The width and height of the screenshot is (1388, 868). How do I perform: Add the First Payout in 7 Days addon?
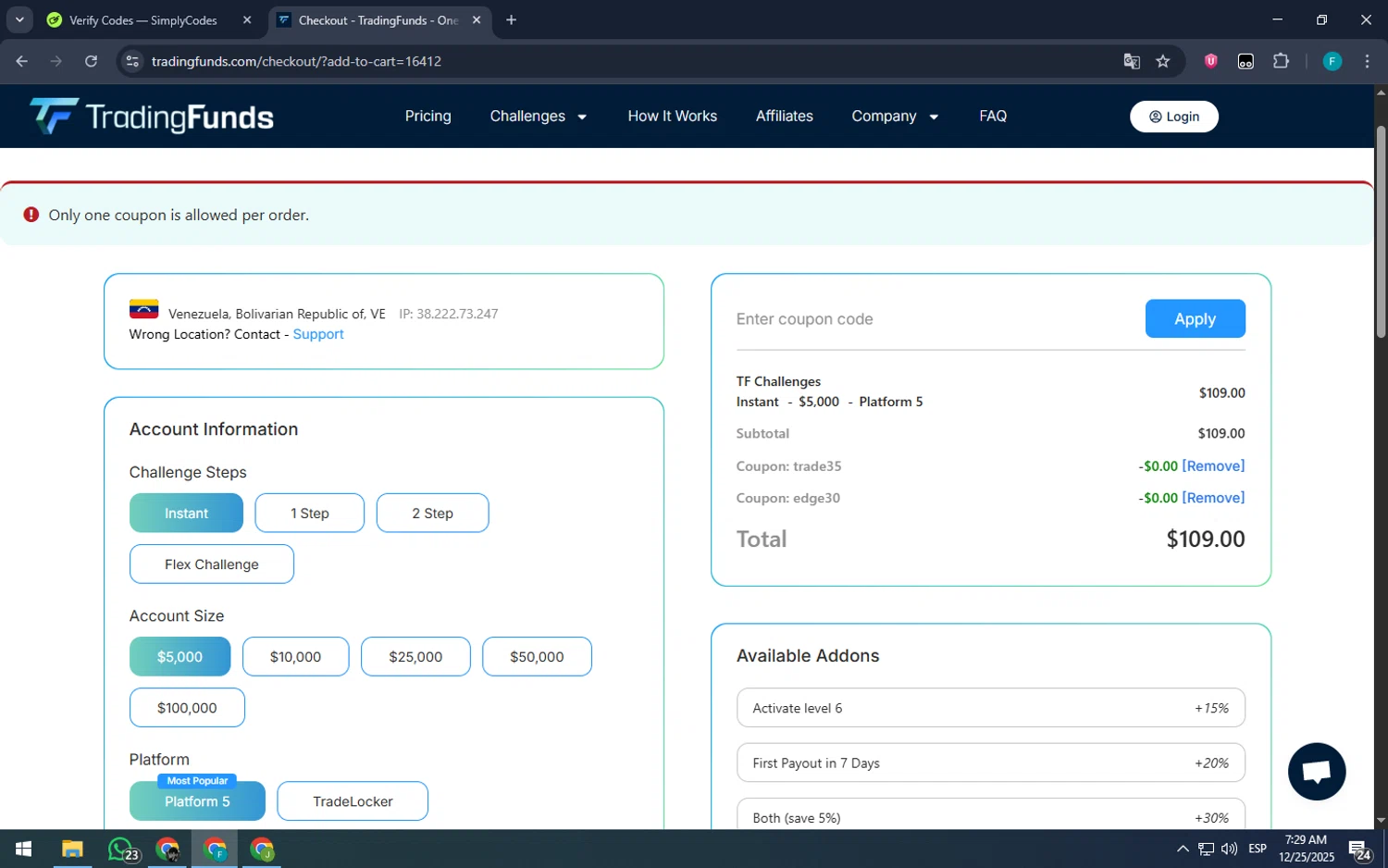click(991, 763)
